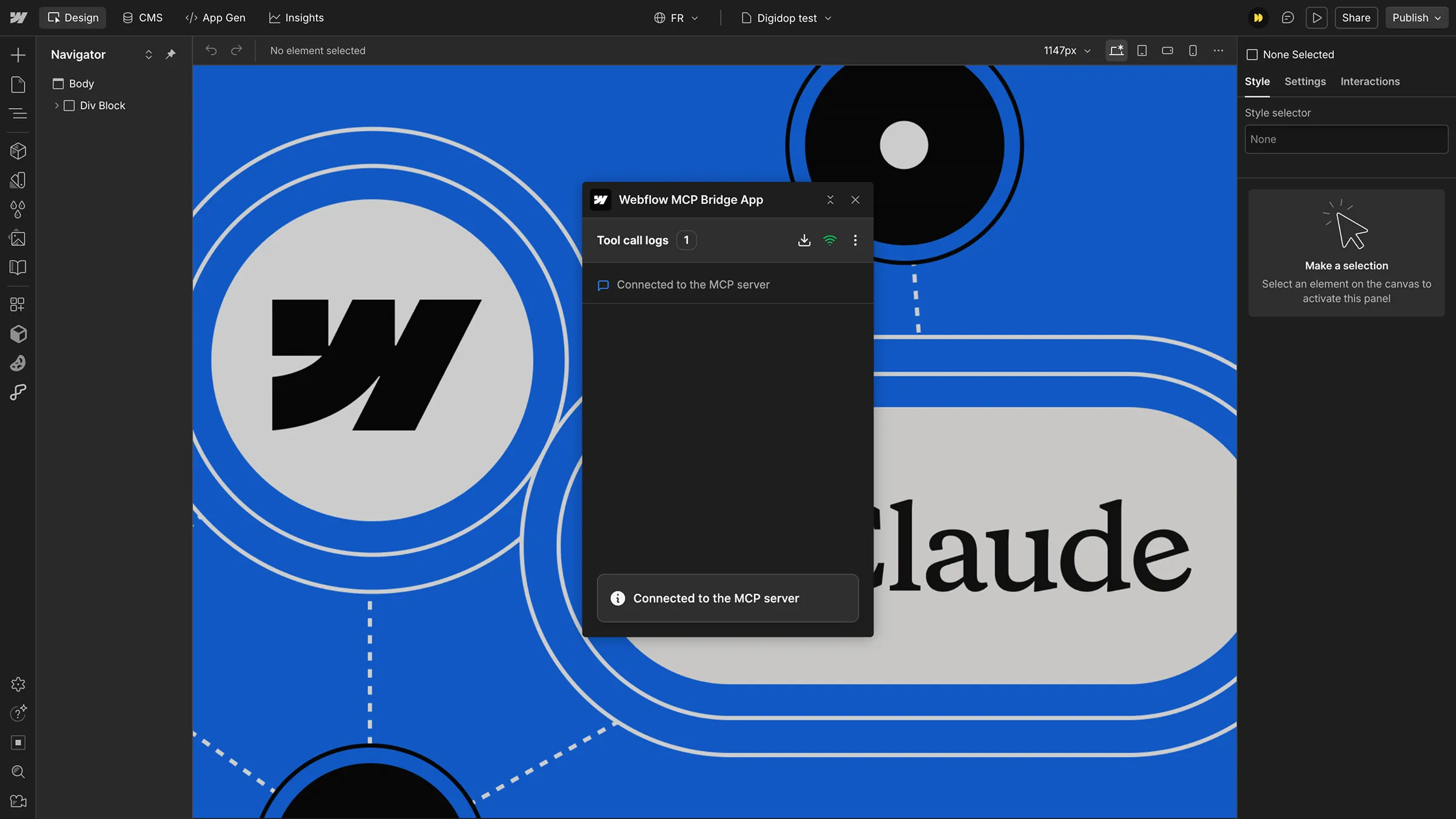Select the Interactions tab

pos(1370,81)
